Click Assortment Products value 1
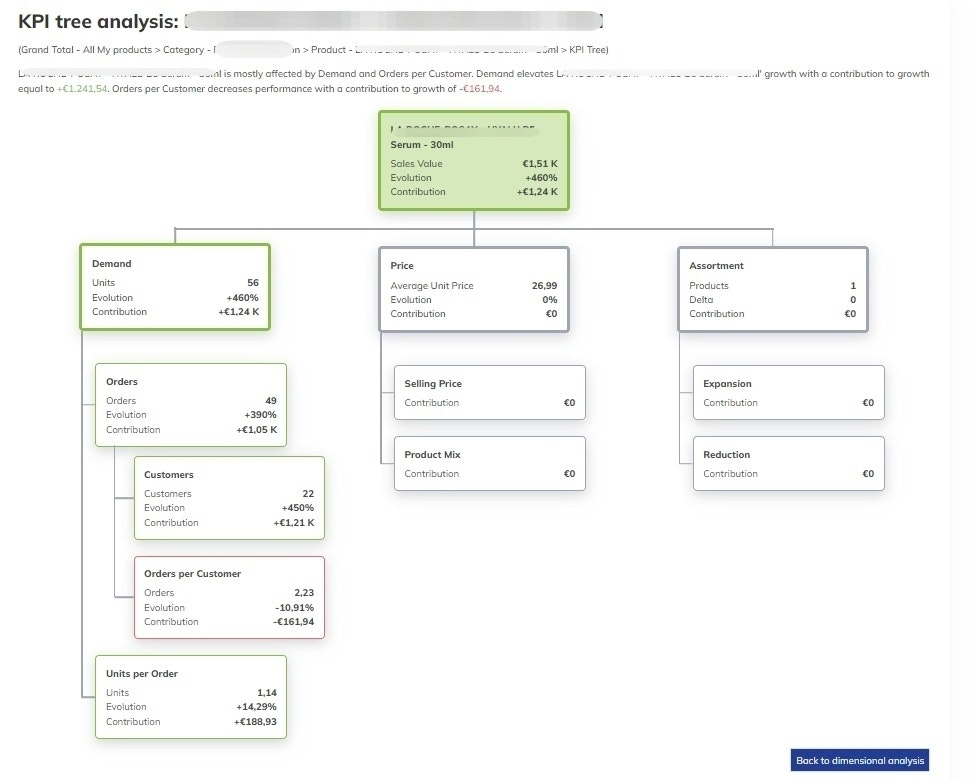This screenshot has height=781, width=978. (x=853, y=286)
